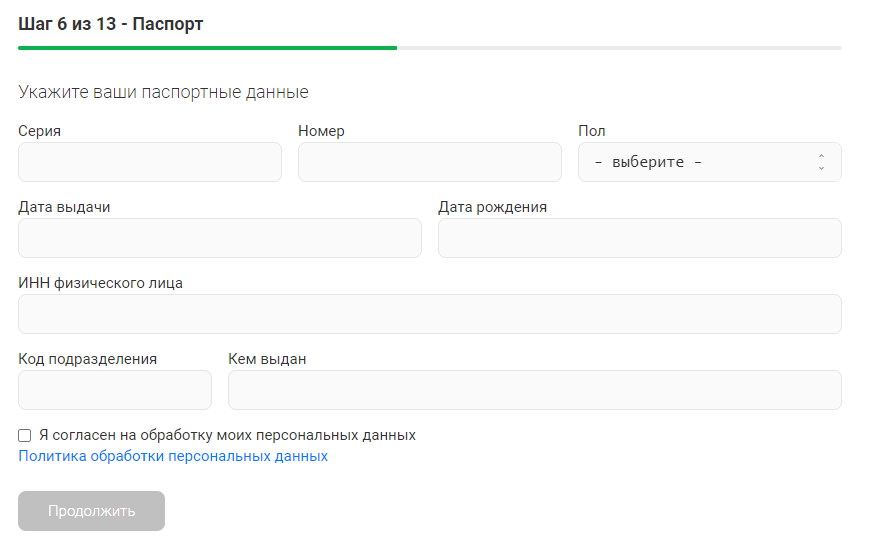Open Политика обработки персональных данных link
Image resolution: width=875 pixels, height=540 pixels.
tap(173, 456)
